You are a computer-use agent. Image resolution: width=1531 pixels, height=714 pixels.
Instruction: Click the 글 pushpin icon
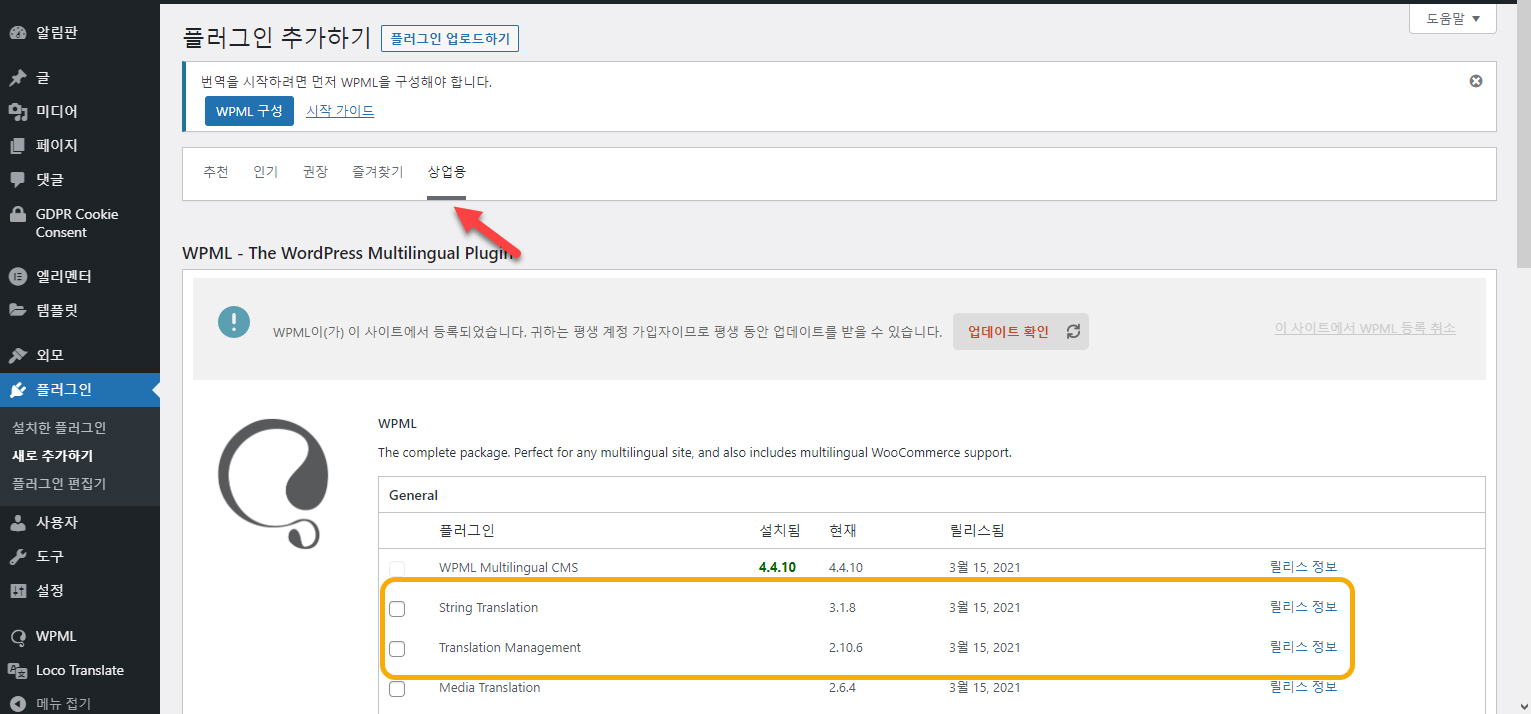(17, 78)
